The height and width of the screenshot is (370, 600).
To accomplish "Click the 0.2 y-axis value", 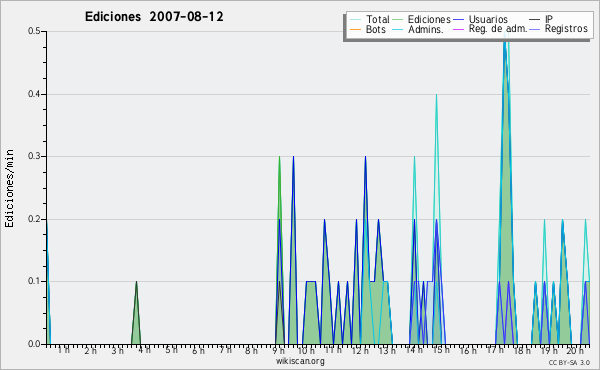I will (34, 219).
